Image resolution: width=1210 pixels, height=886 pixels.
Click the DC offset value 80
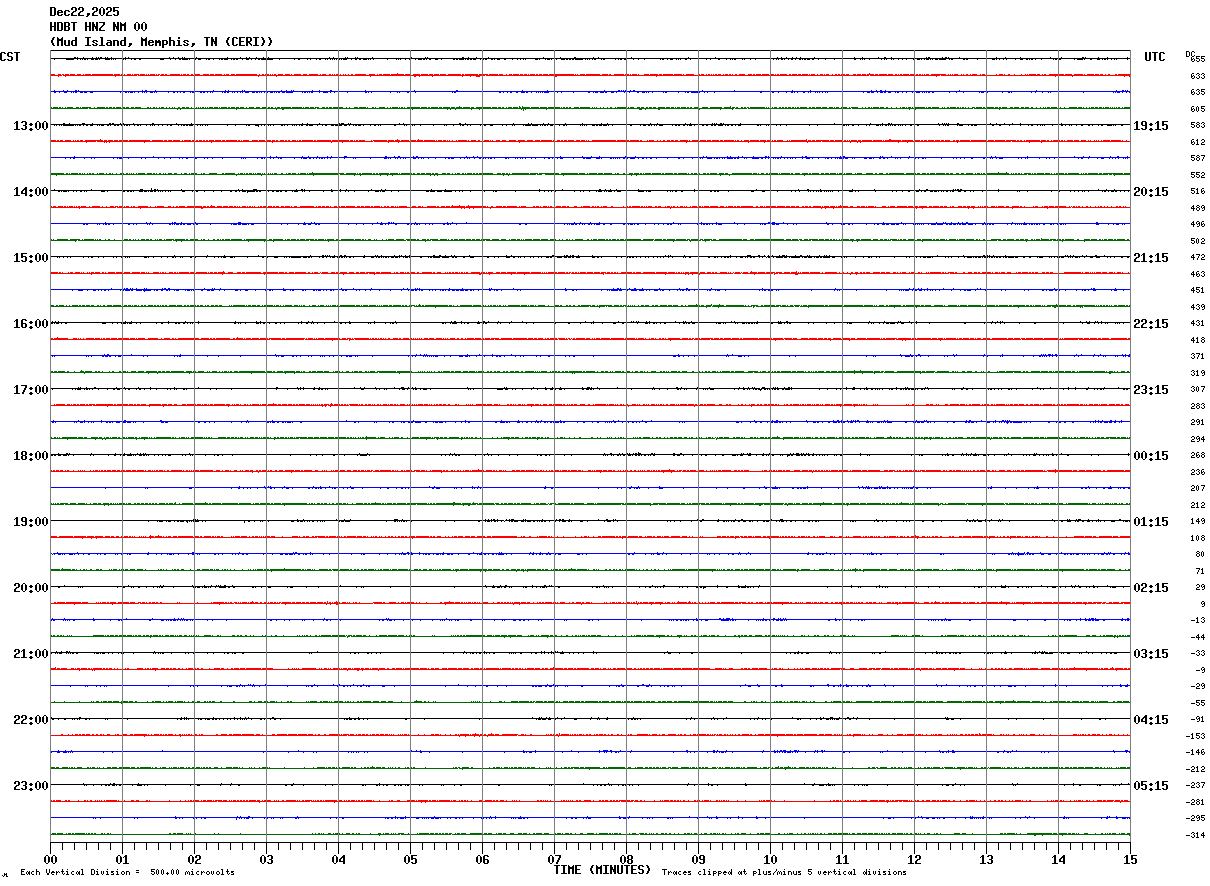click(1200, 555)
